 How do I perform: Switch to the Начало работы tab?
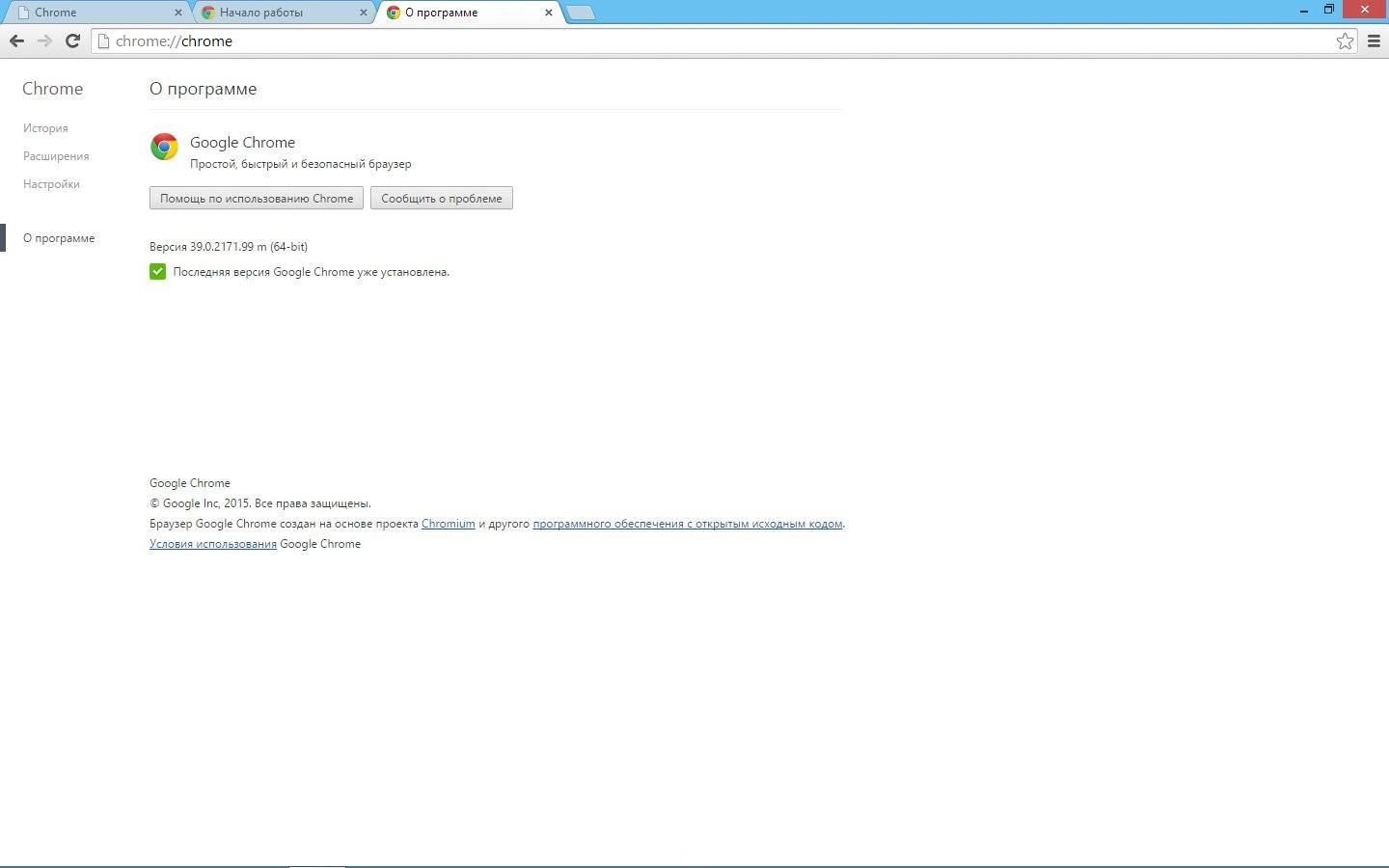[x=284, y=13]
